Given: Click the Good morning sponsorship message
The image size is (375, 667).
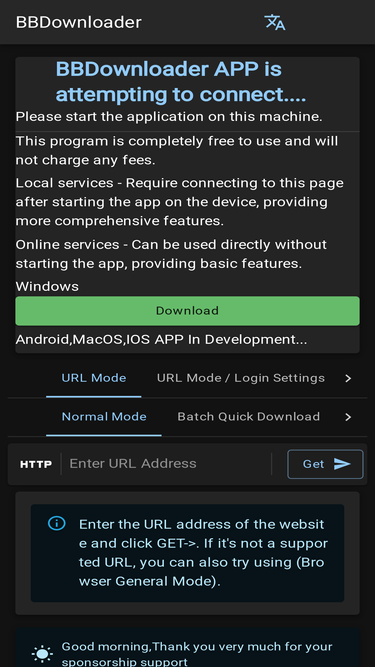Looking at the screenshot, I should [197, 654].
